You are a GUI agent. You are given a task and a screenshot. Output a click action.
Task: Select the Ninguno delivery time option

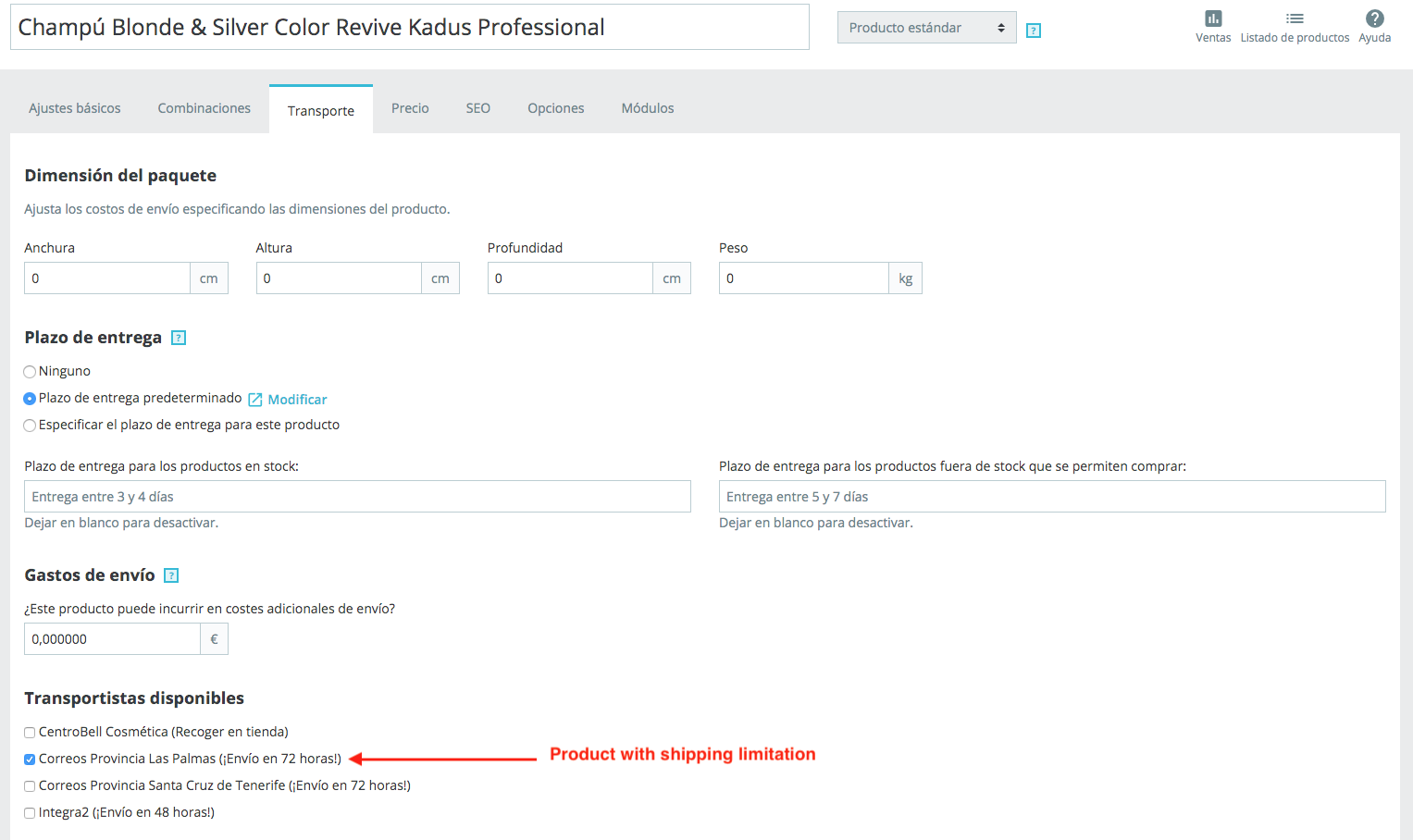pos(30,372)
